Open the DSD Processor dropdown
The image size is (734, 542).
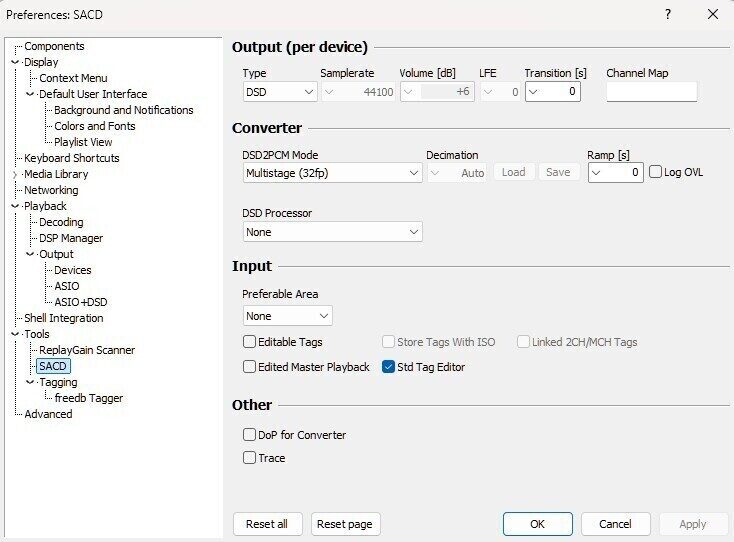click(x=332, y=232)
